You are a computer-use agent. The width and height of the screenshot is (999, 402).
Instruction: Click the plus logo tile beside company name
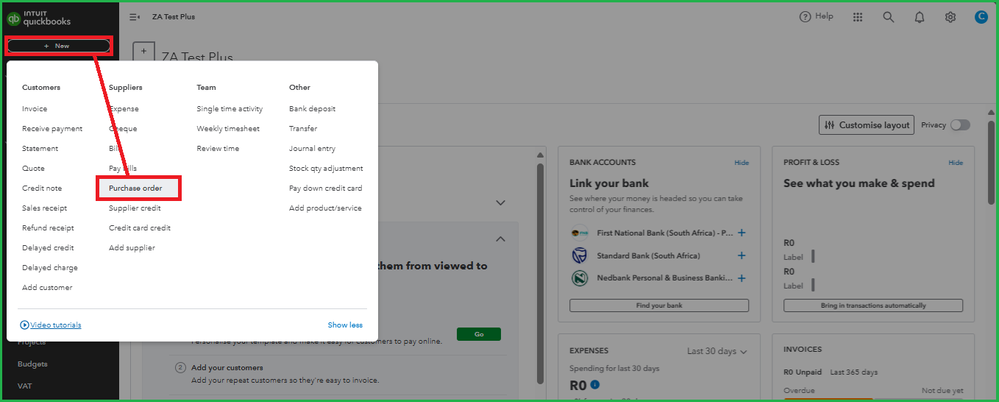coord(143,52)
